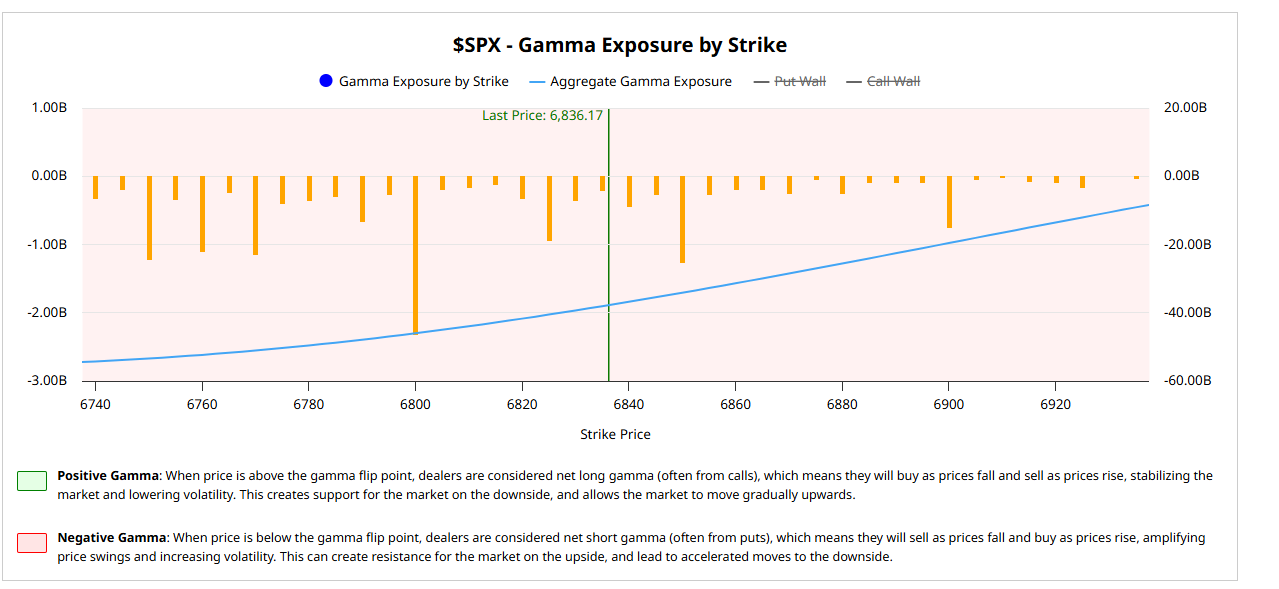The height and width of the screenshot is (589, 1279).
Task: Select the orange bar at strike 6850
Action: tap(682, 219)
